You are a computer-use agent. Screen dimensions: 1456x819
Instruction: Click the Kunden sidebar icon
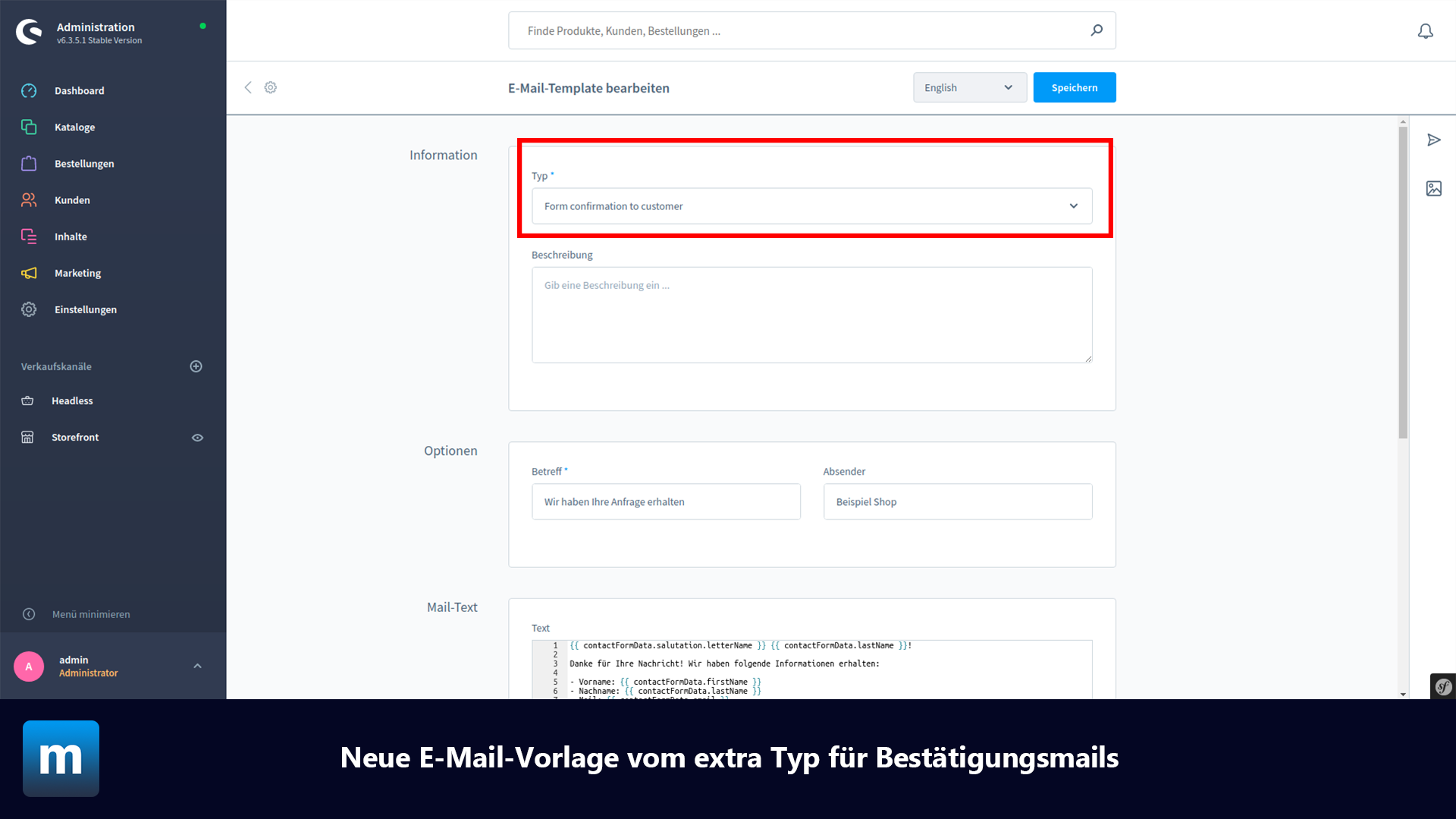(29, 199)
